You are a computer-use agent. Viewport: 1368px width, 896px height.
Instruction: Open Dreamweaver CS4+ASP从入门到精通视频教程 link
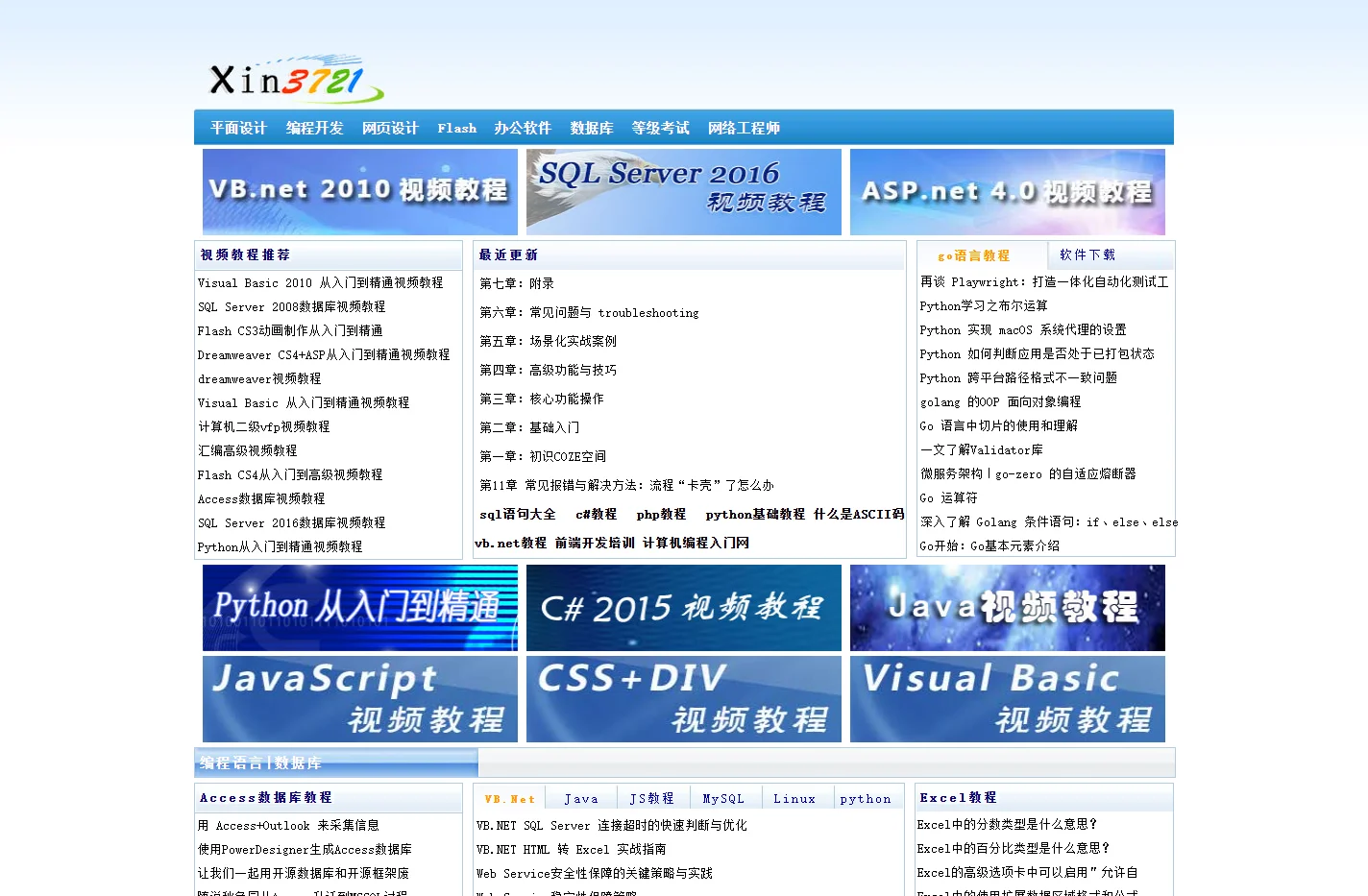click(x=324, y=354)
